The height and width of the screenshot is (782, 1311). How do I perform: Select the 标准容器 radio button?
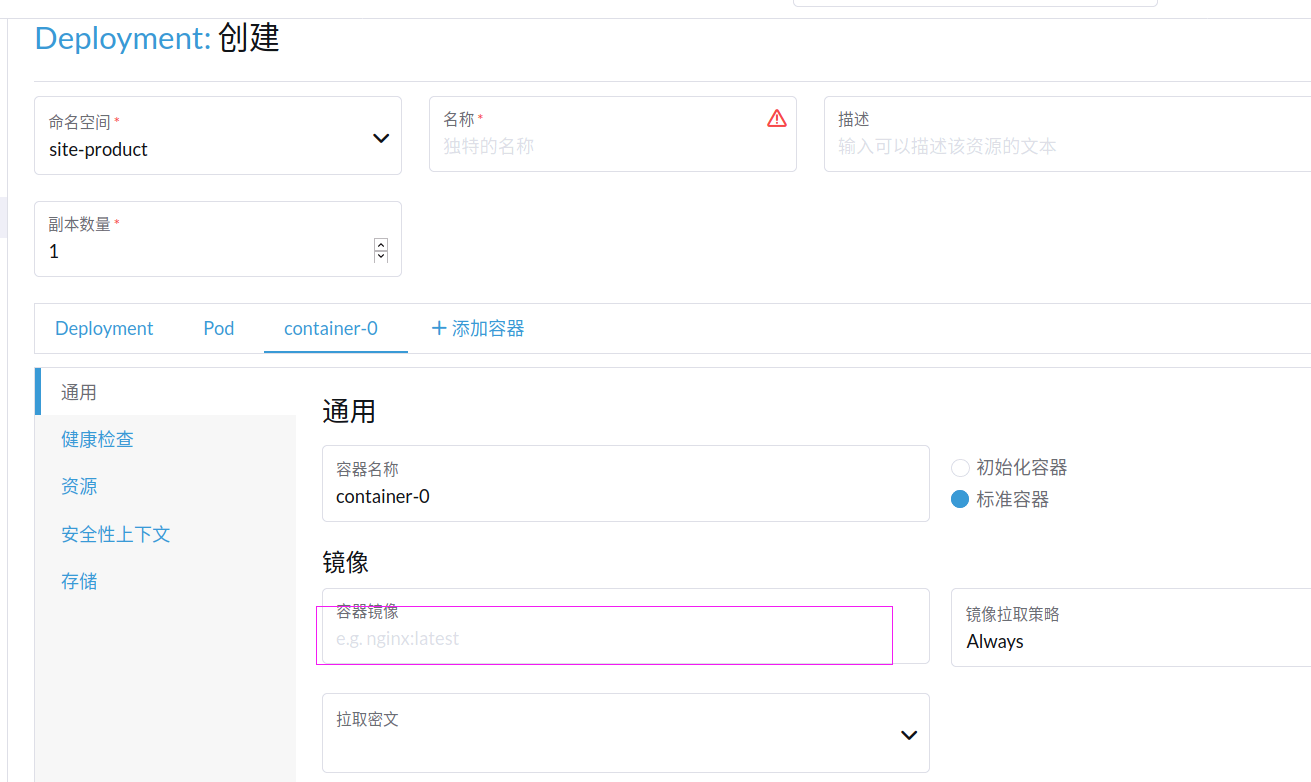pos(960,499)
